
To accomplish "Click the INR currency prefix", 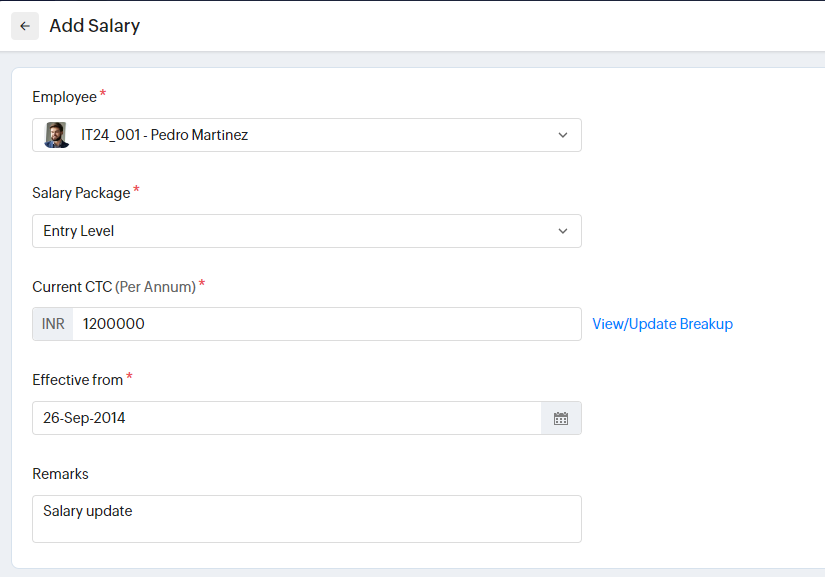I will pyautogui.click(x=53, y=324).
